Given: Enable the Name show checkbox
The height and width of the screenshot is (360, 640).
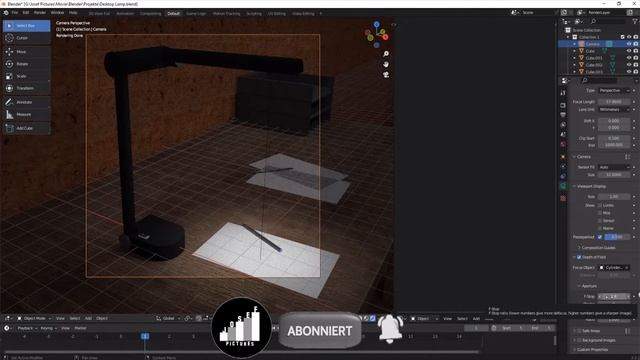Looking at the screenshot, I should (x=600, y=229).
